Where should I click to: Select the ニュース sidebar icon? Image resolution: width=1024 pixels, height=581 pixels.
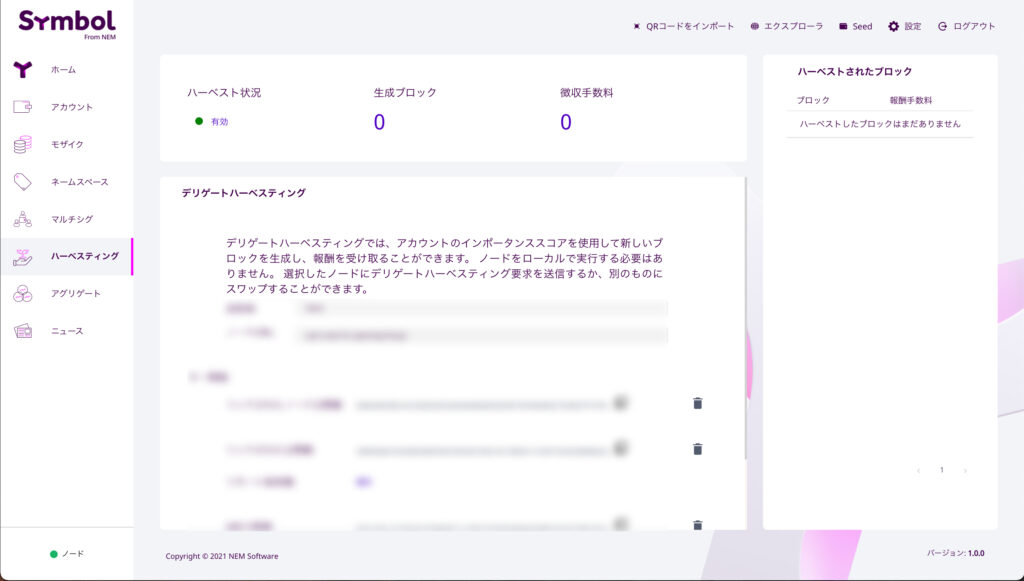coord(22,331)
